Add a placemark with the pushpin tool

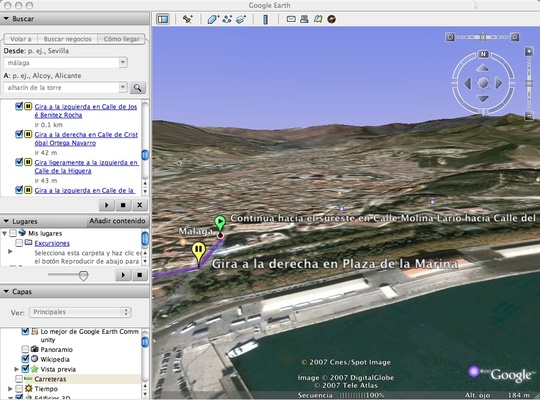coord(188,19)
